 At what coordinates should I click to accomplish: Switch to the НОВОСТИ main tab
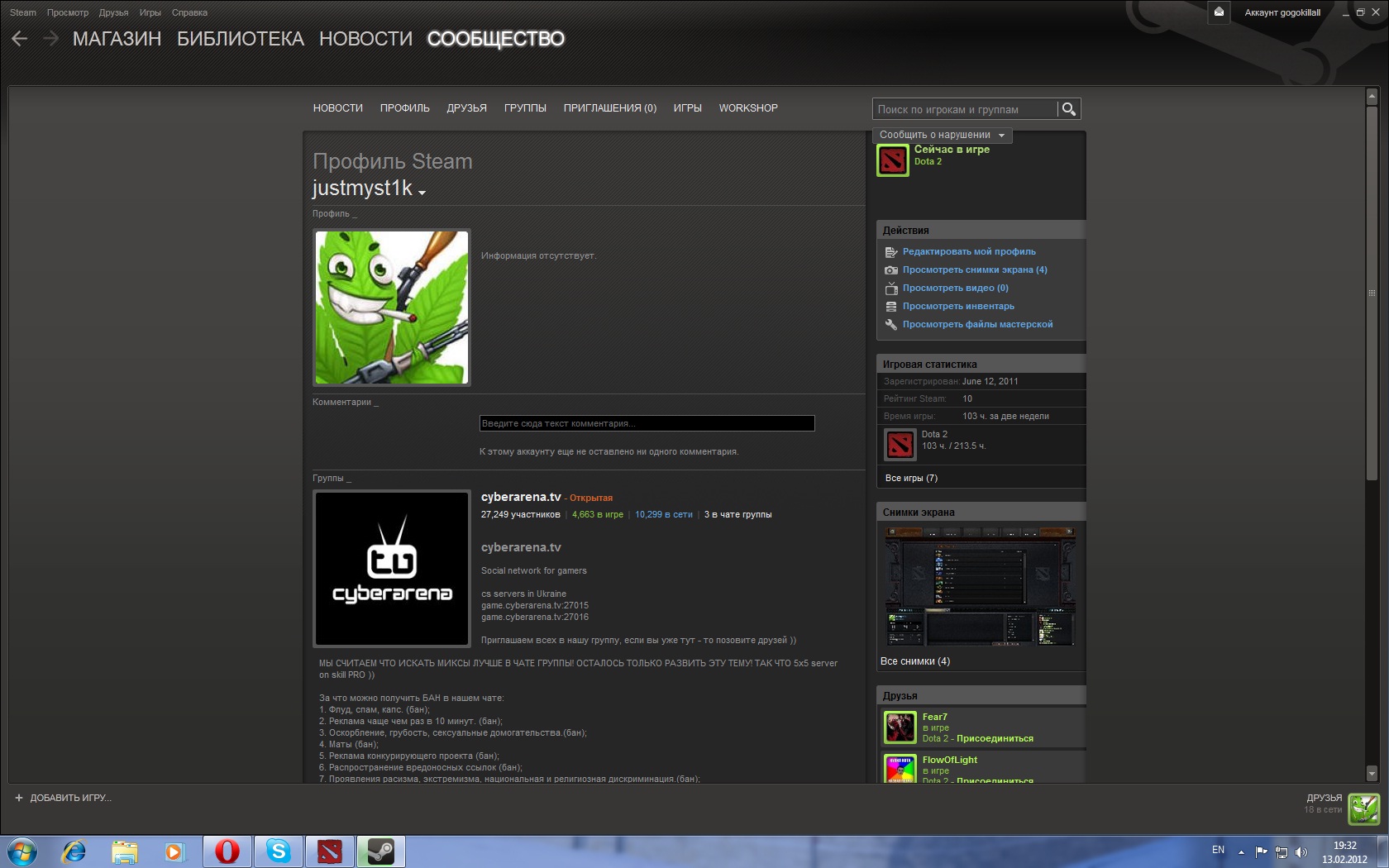coord(366,39)
